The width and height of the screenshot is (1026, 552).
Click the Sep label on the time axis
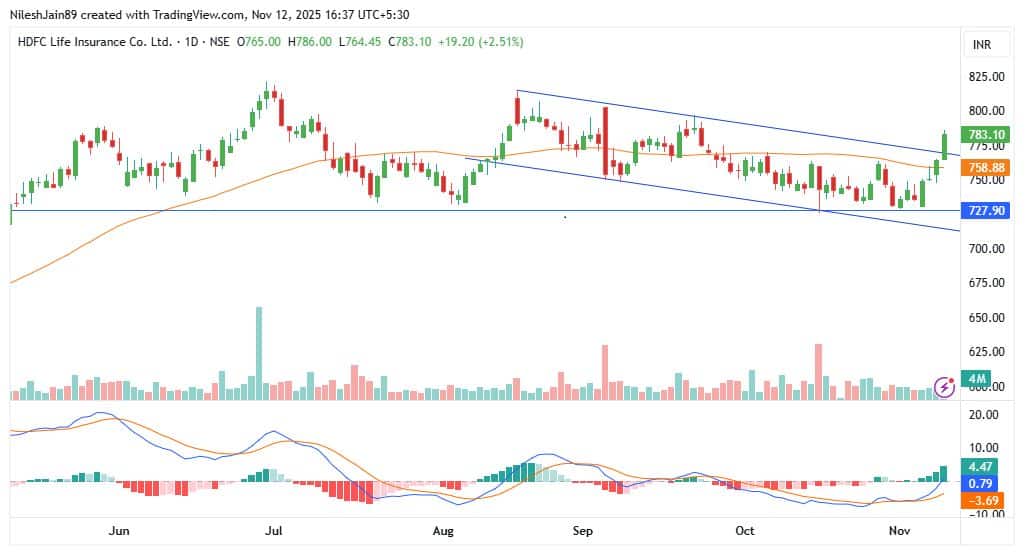pyautogui.click(x=585, y=534)
